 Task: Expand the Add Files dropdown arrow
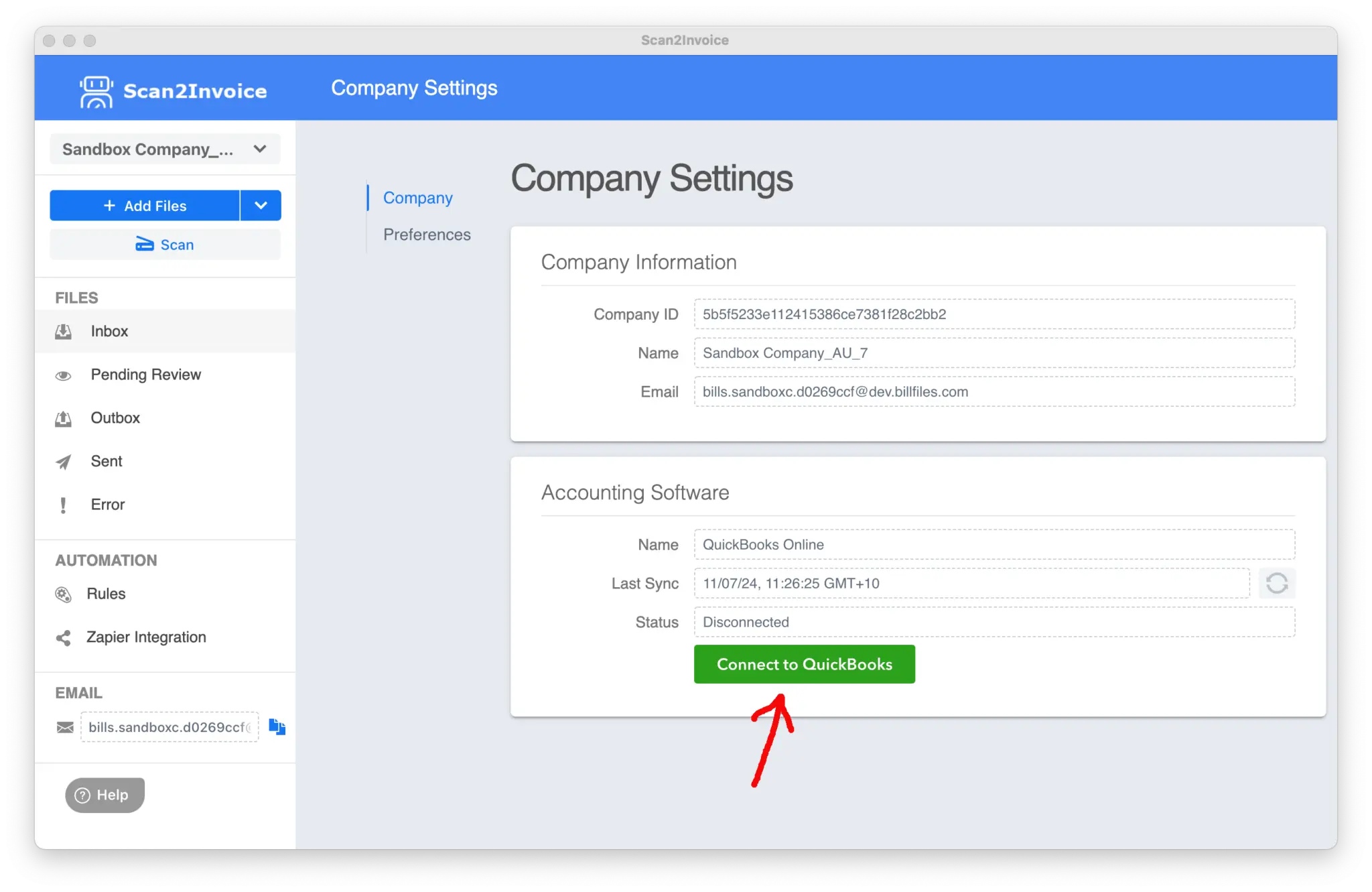(x=261, y=205)
